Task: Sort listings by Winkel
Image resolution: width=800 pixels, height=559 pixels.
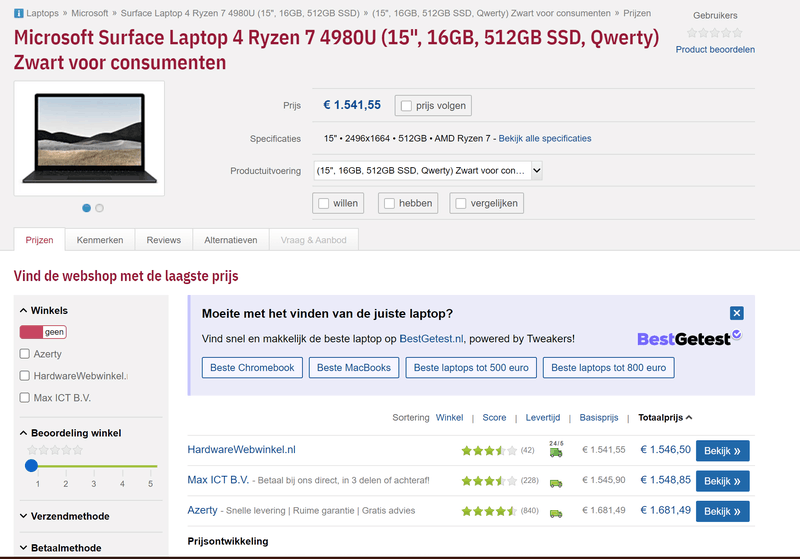Action: point(449,417)
